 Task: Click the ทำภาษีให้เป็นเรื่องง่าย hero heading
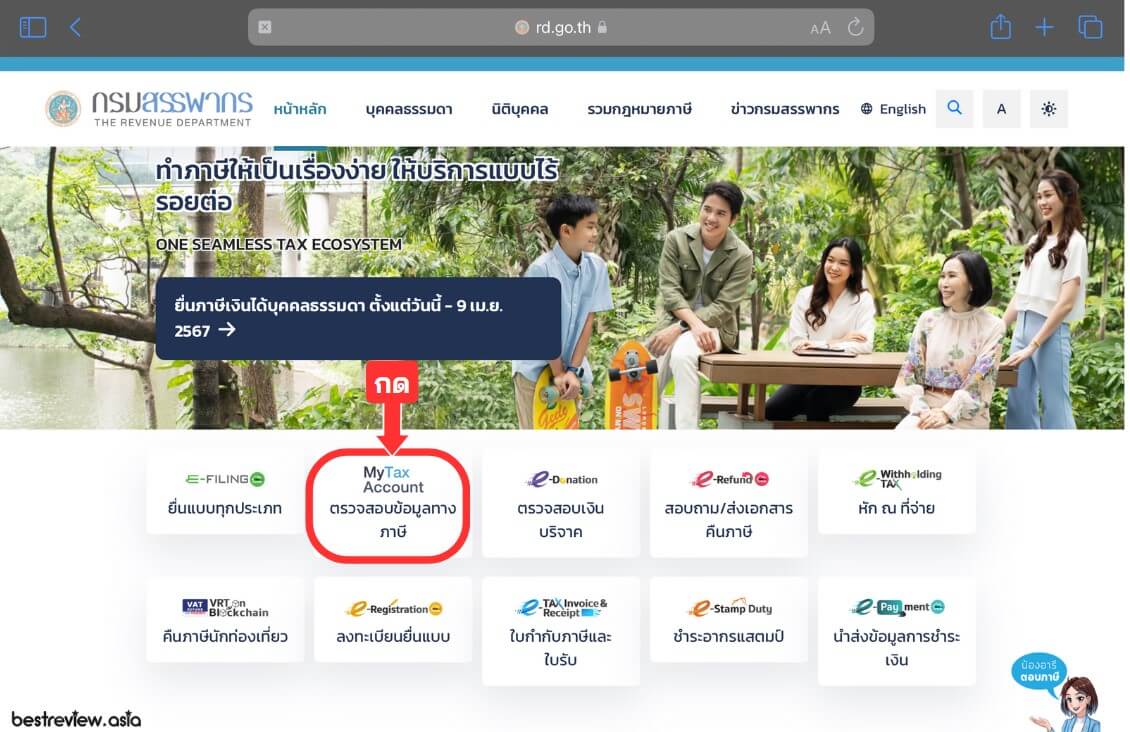point(357,185)
